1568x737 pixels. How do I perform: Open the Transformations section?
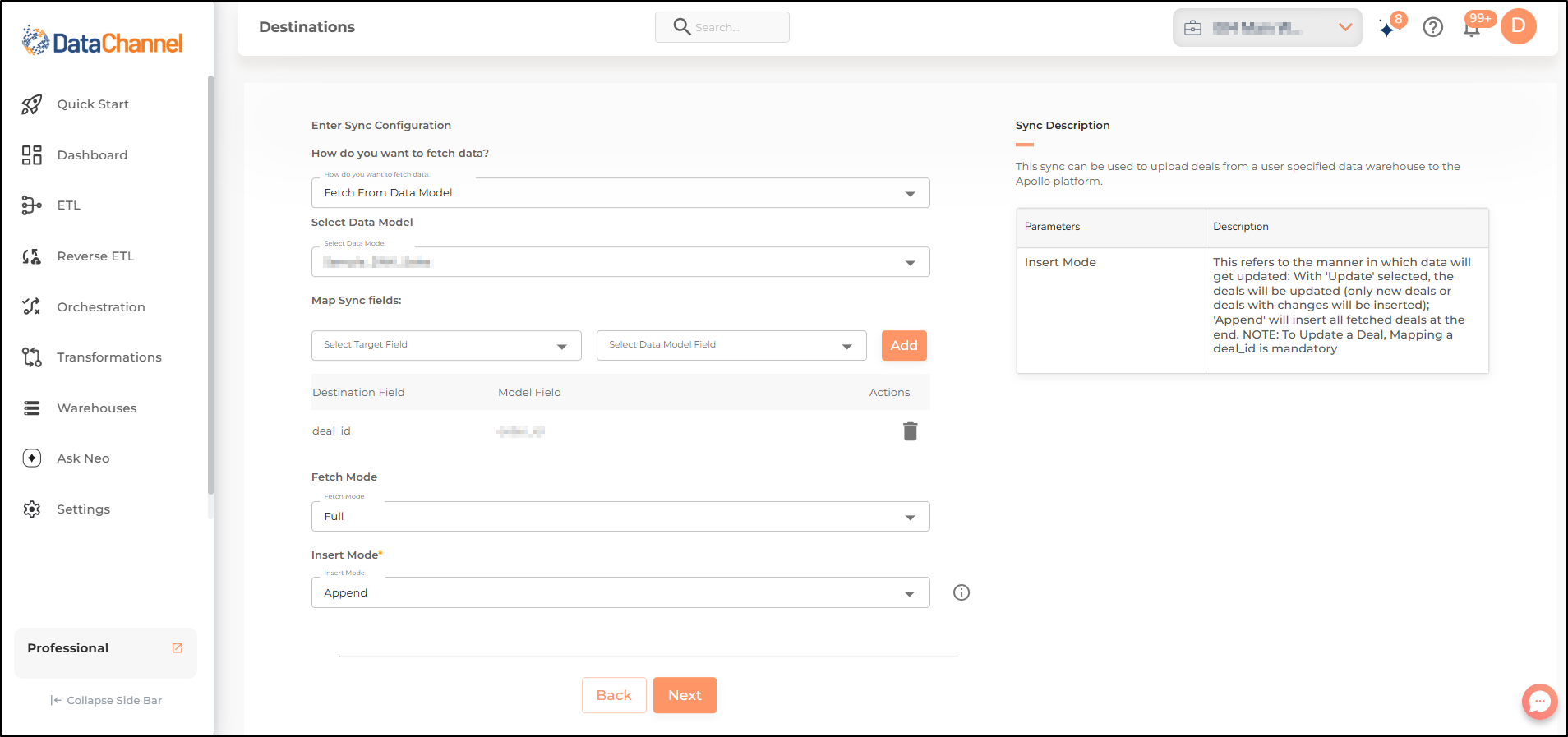click(x=109, y=357)
